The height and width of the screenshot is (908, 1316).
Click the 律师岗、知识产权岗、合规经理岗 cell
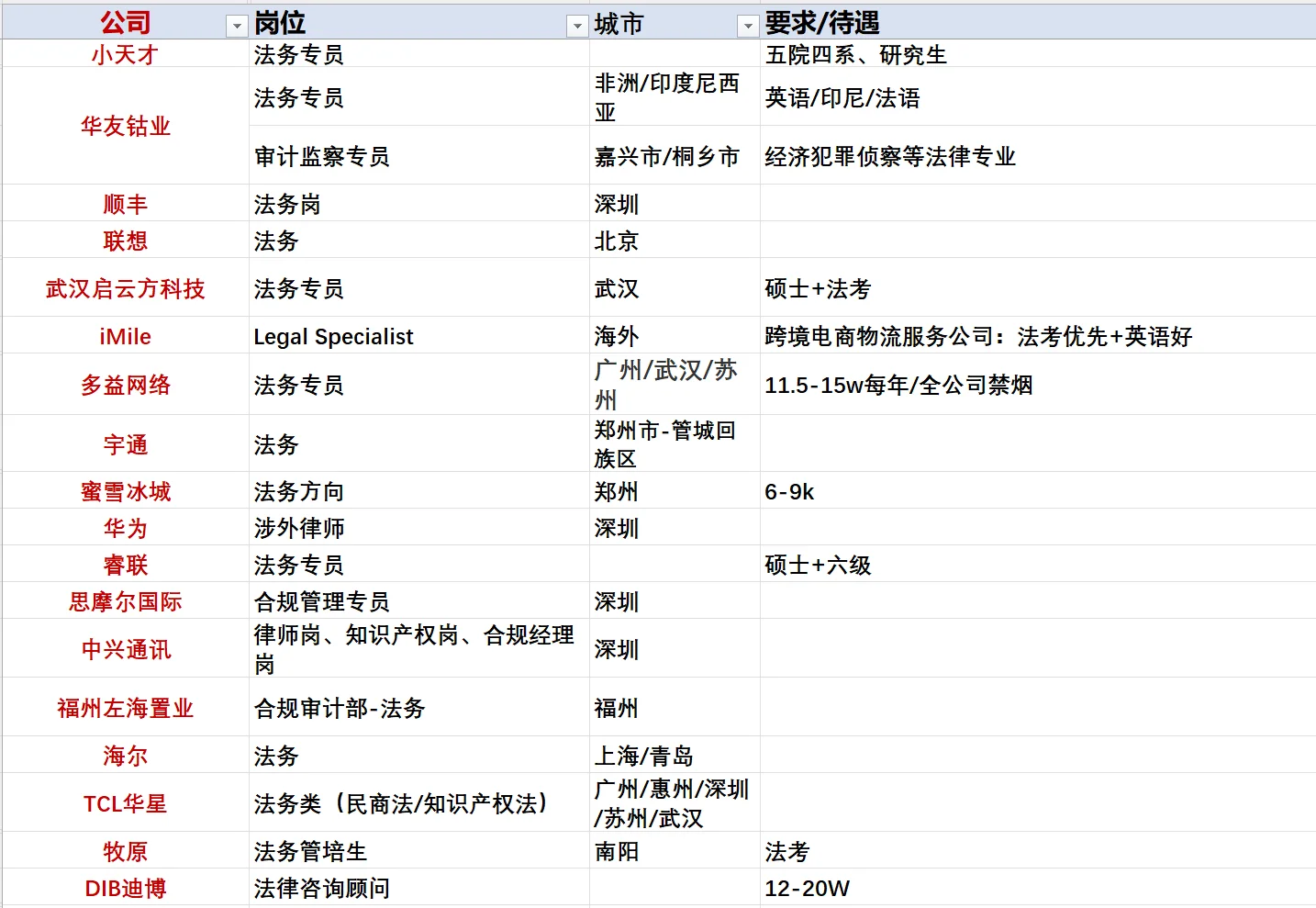click(419, 649)
